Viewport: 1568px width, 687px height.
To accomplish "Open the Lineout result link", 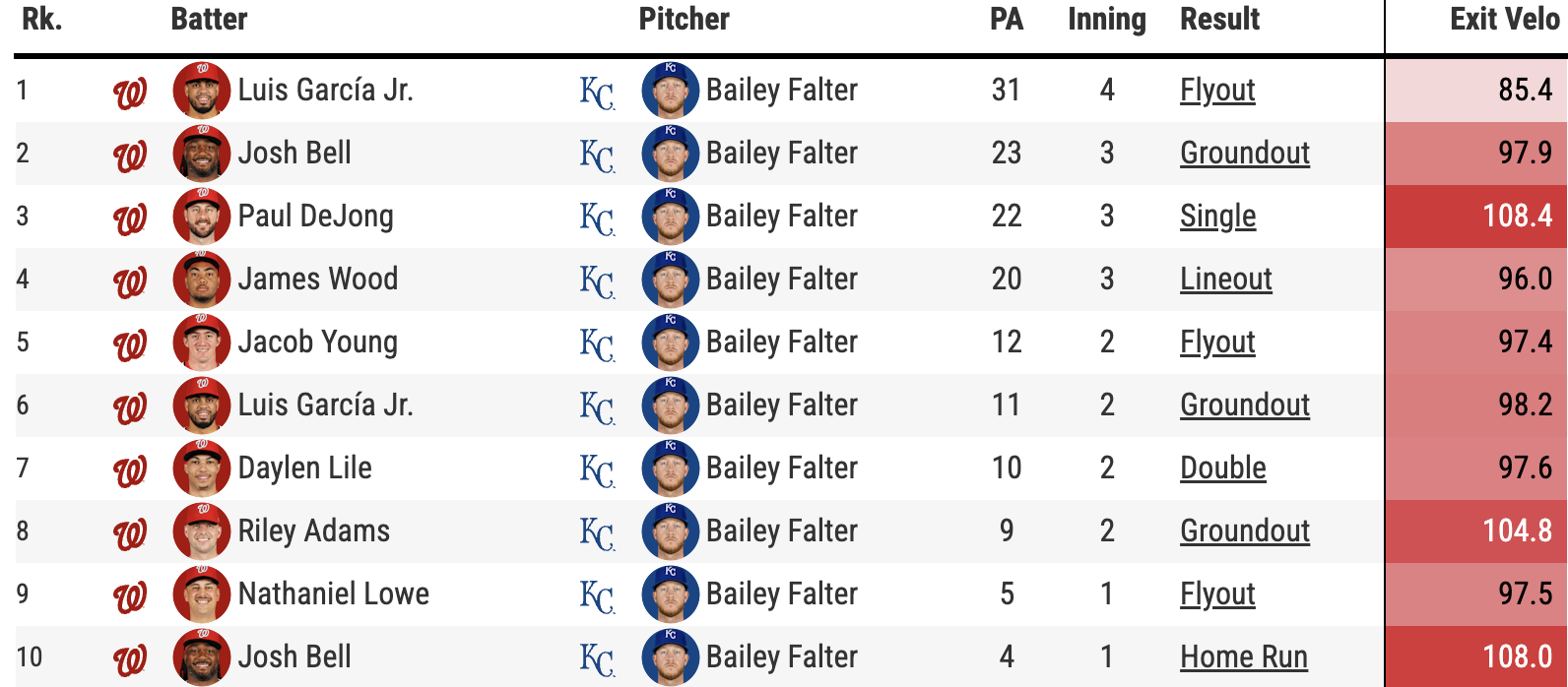I will 1225,280.
